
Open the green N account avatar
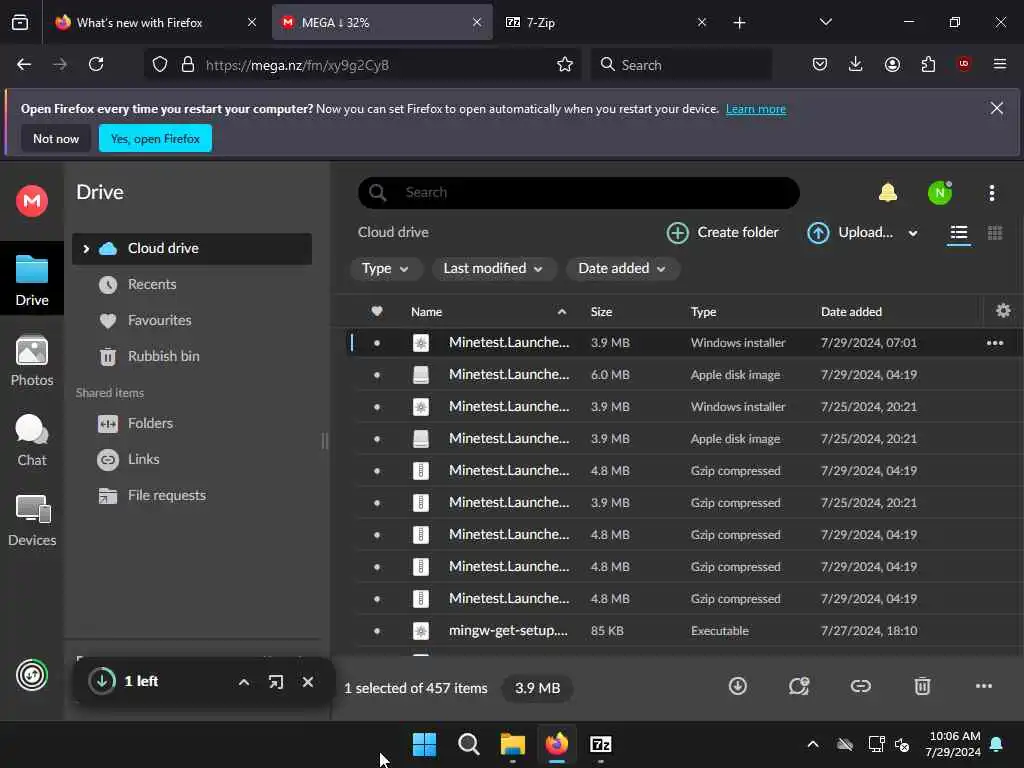click(x=940, y=193)
